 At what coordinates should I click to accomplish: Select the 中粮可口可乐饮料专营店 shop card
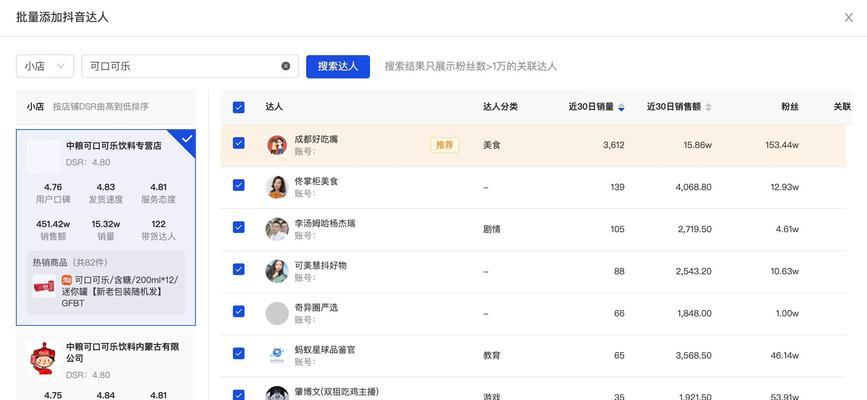click(106, 227)
